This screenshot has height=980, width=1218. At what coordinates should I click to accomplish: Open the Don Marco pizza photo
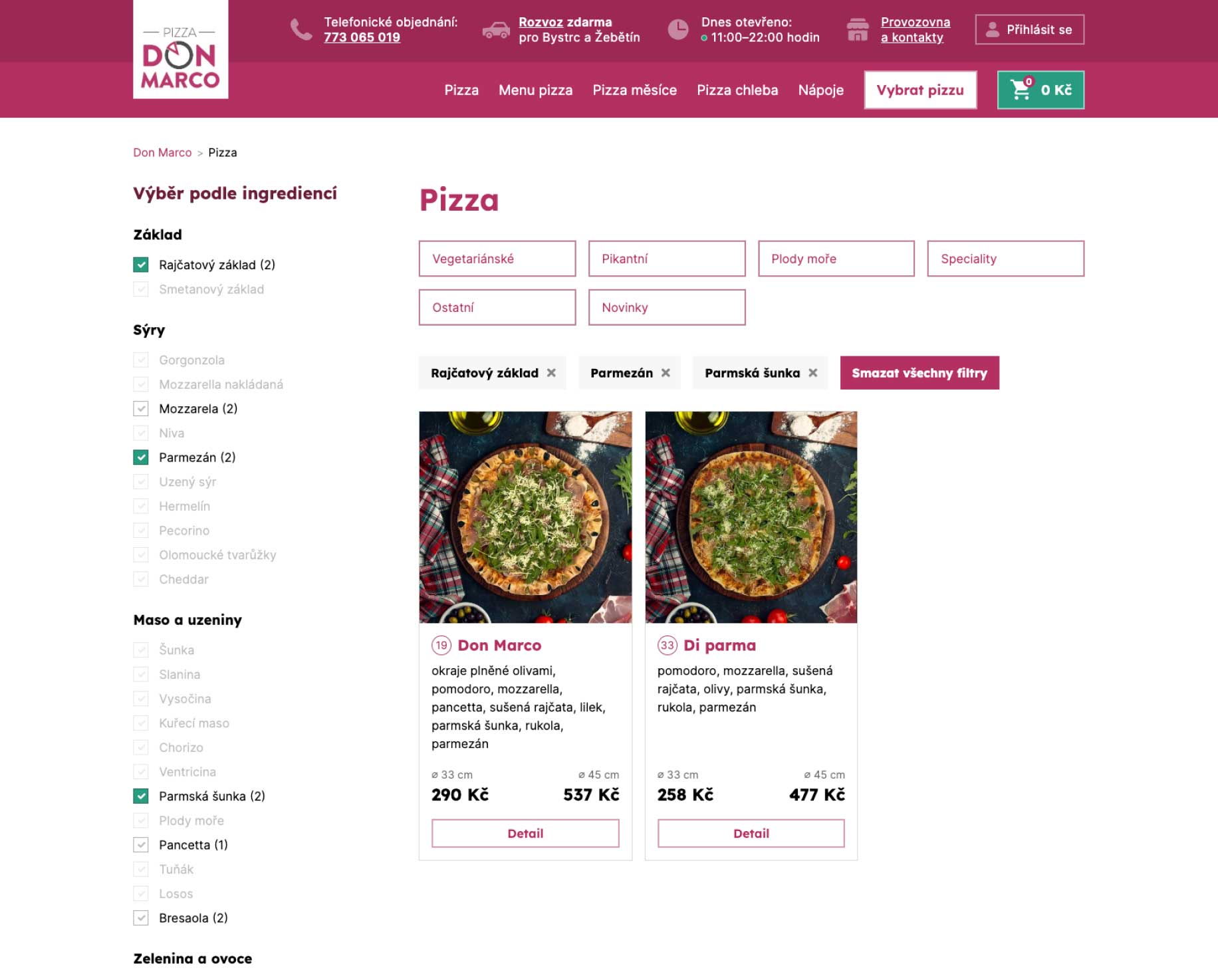(x=525, y=517)
